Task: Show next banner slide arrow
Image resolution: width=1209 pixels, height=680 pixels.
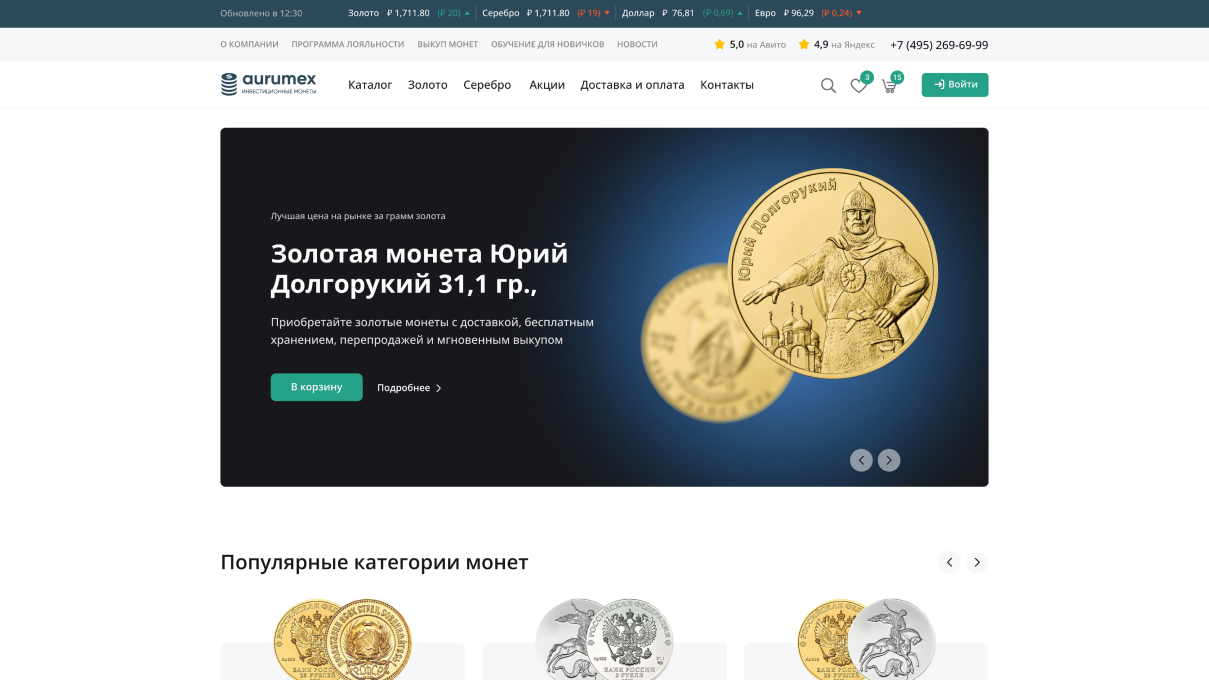Action: click(889, 460)
